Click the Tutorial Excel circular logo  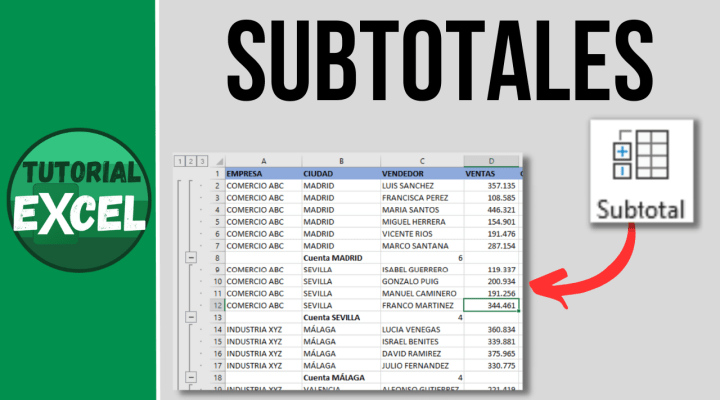click(79, 200)
